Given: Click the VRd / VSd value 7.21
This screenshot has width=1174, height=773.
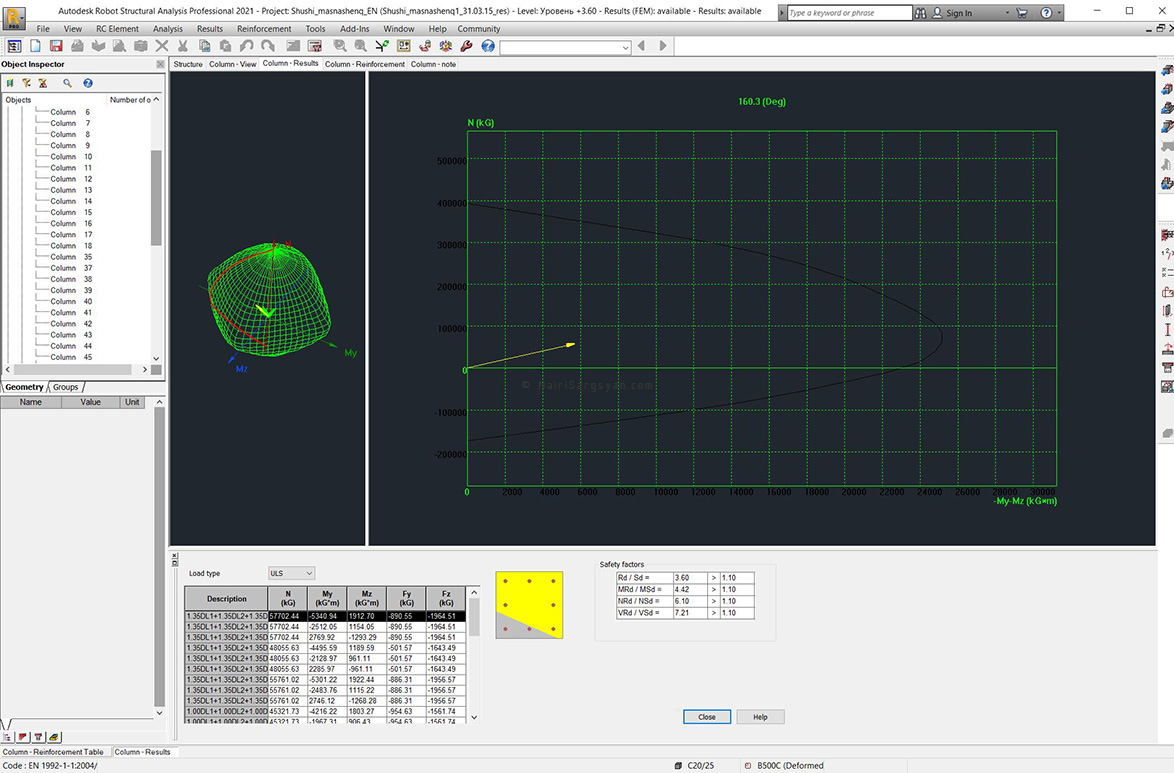Looking at the screenshot, I should click(690, 613).
